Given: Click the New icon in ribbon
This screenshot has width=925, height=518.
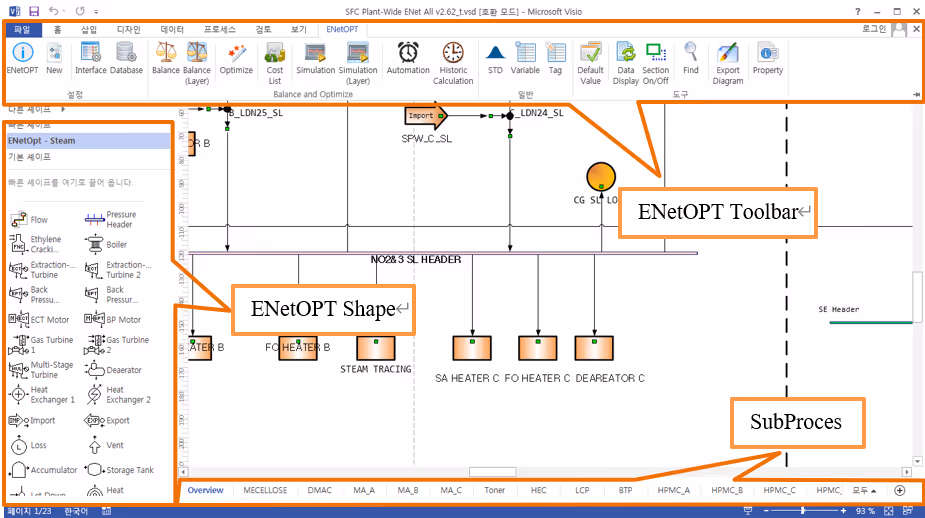Looking at the screenshot, I should (x=54, y=58).
